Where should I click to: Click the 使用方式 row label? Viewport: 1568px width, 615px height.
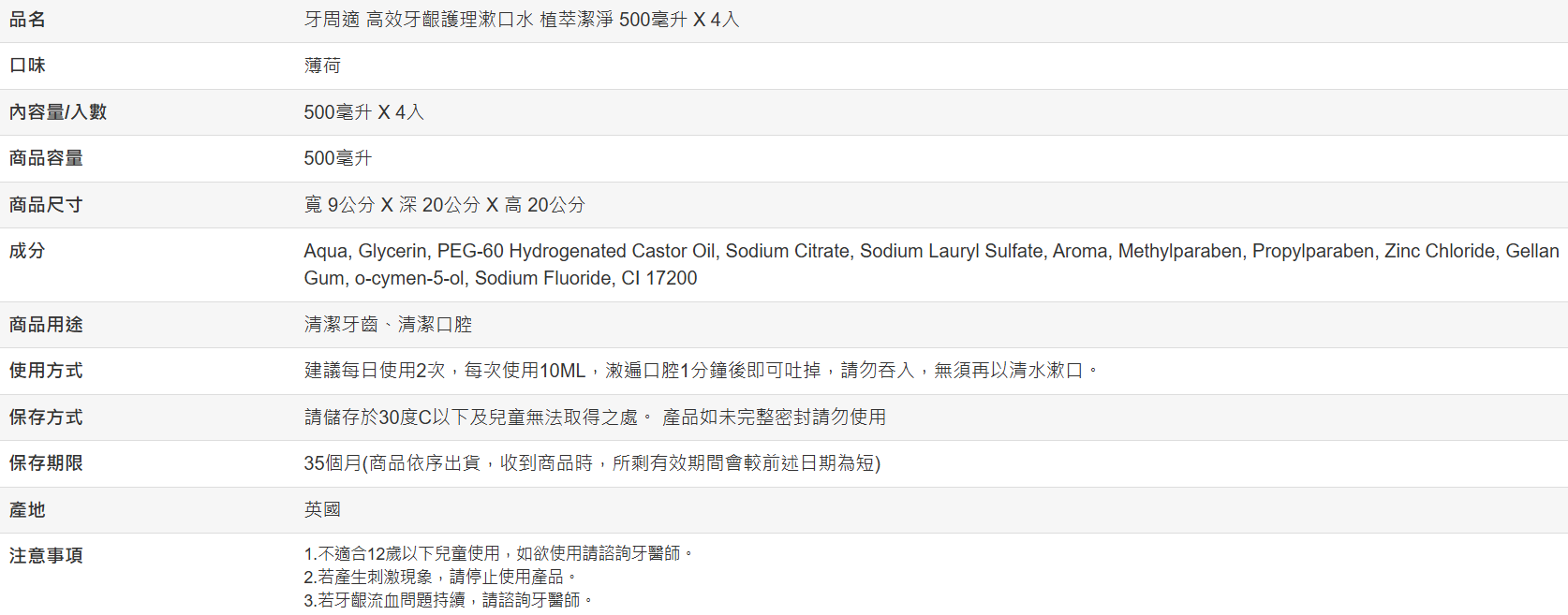(x=46, y=371)
